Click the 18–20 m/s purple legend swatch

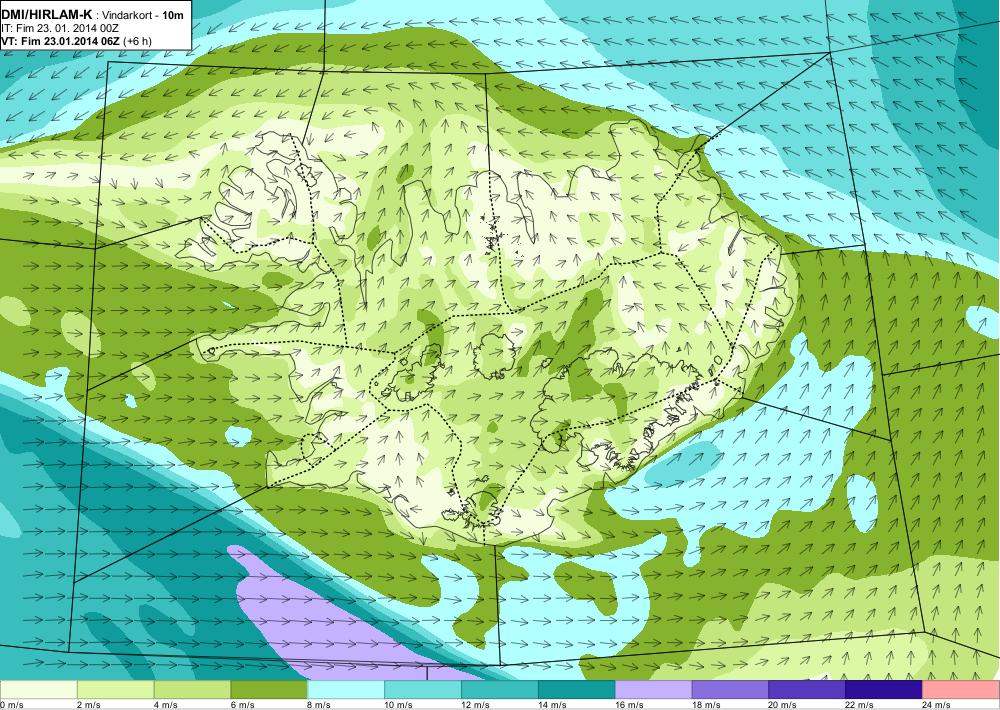pos(730,690)
